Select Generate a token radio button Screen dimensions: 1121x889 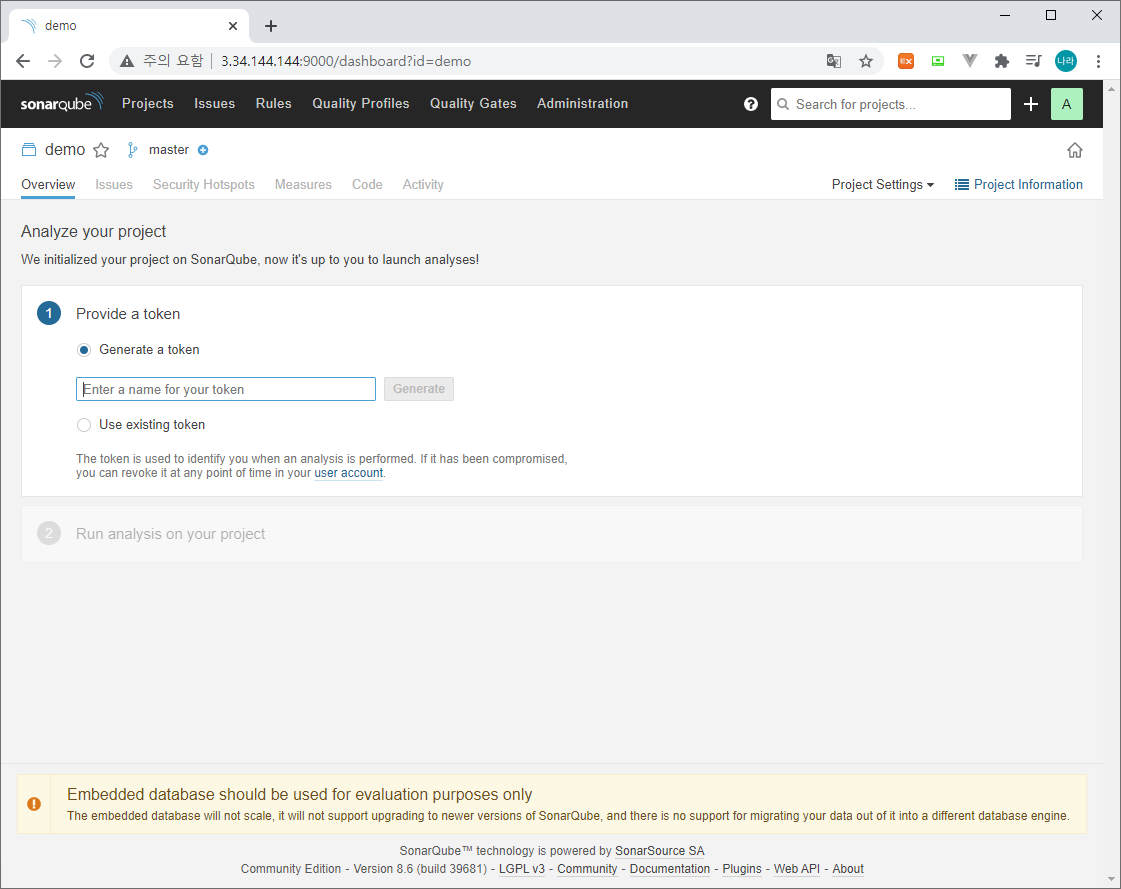point(84,350)
